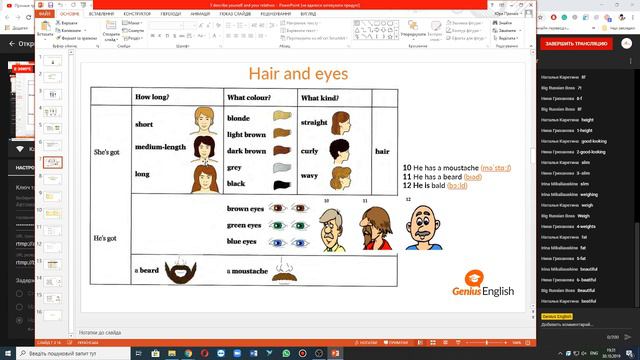Switch to ВСТАВЛЕННЯ (Insert) tab

pyautogui.click(x=101, y=14)
